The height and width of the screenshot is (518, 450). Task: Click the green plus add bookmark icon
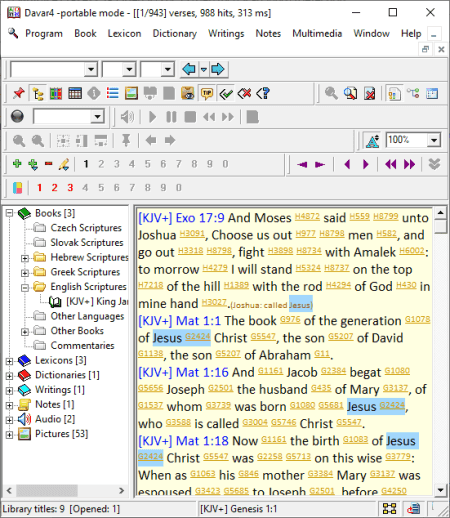(17, 164)
